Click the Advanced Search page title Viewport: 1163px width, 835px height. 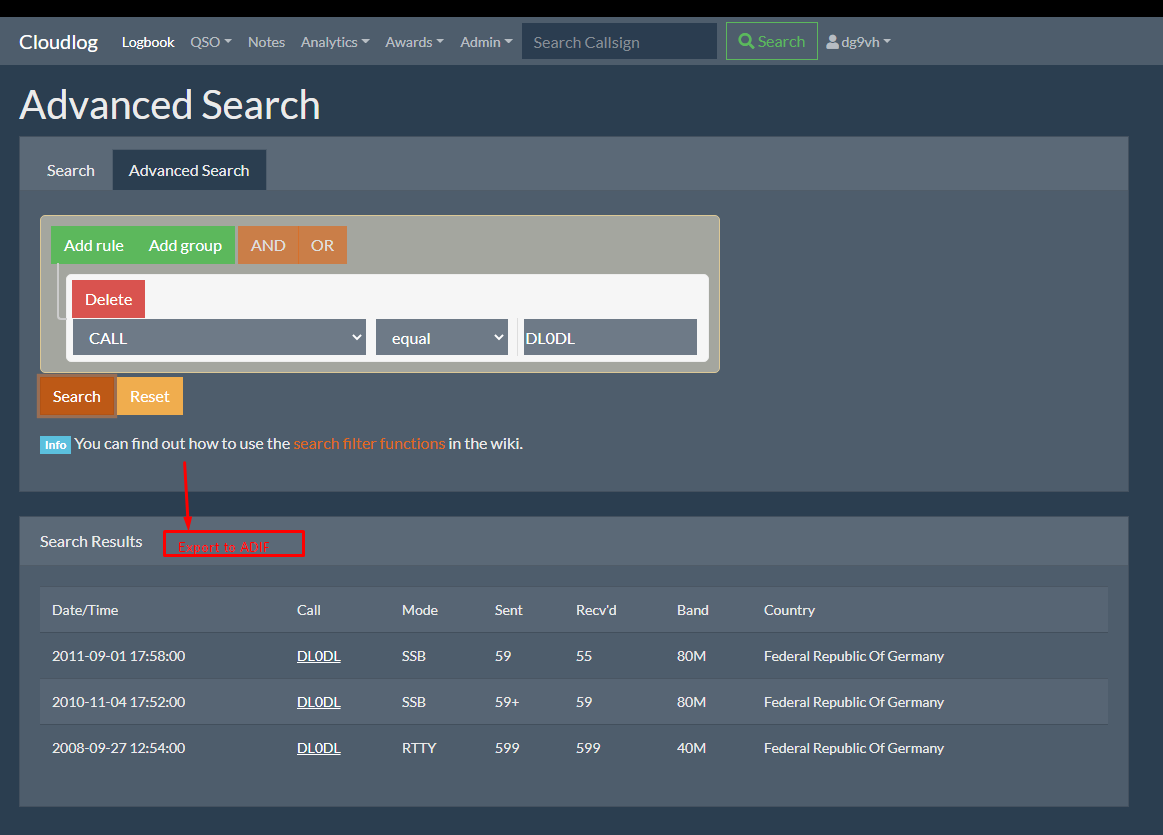coord(170,105)
